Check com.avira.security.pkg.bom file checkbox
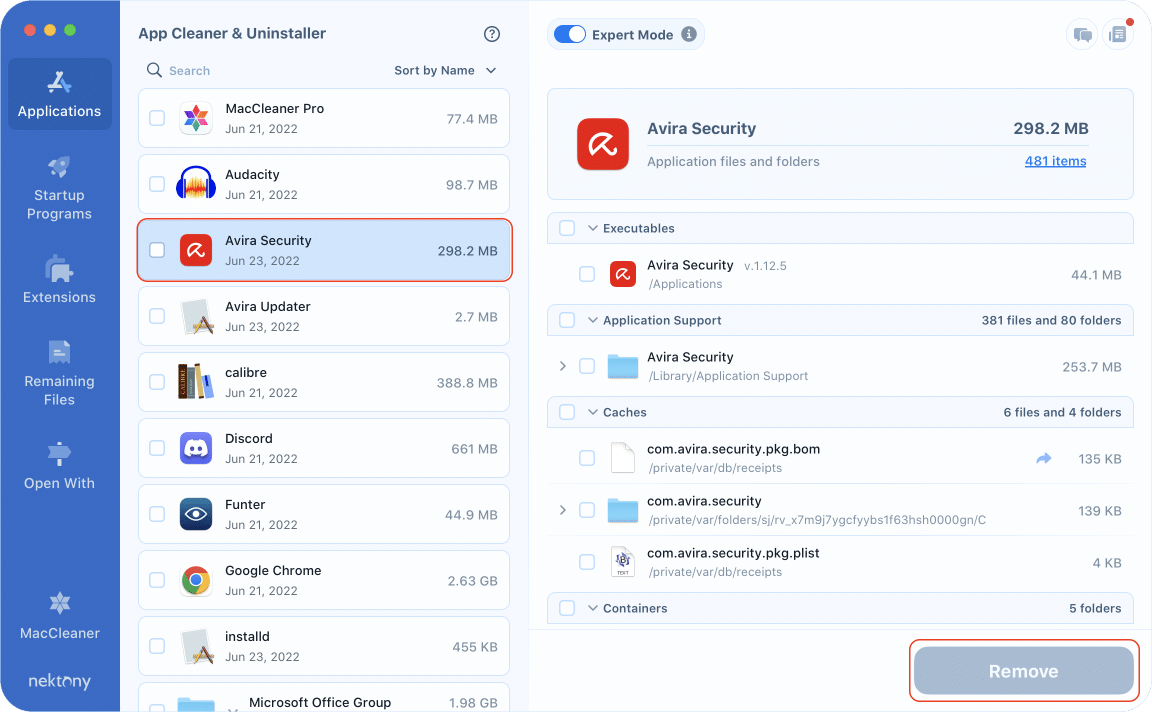The width and height of the screenshot is (1152, 712). pos(587,459)
